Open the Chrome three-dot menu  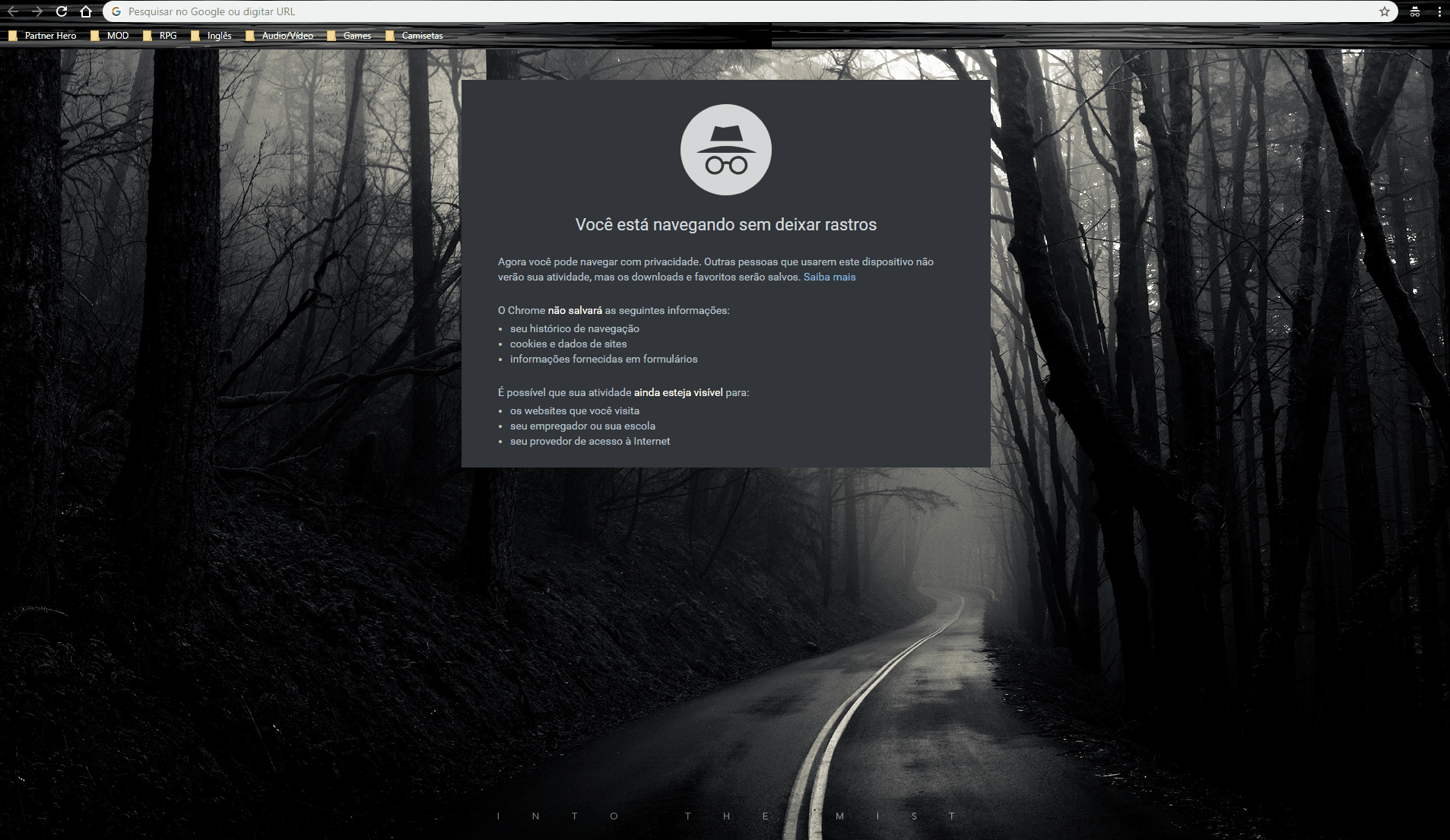(1439, 11)
